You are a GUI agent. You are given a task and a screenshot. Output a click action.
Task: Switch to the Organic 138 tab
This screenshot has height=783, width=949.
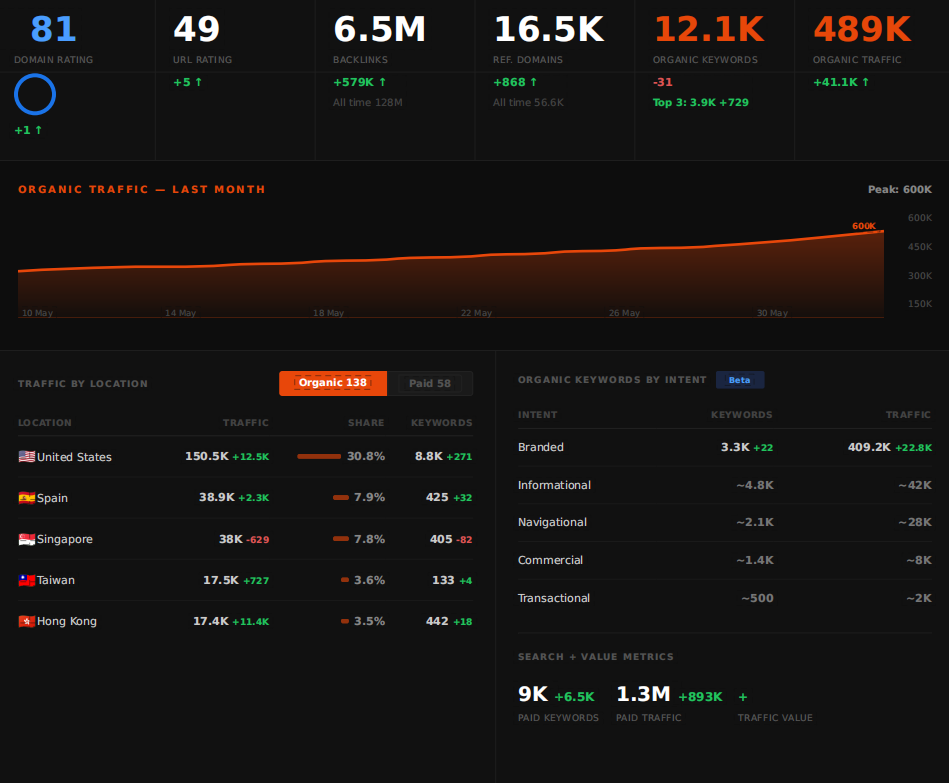coord(333,383)
